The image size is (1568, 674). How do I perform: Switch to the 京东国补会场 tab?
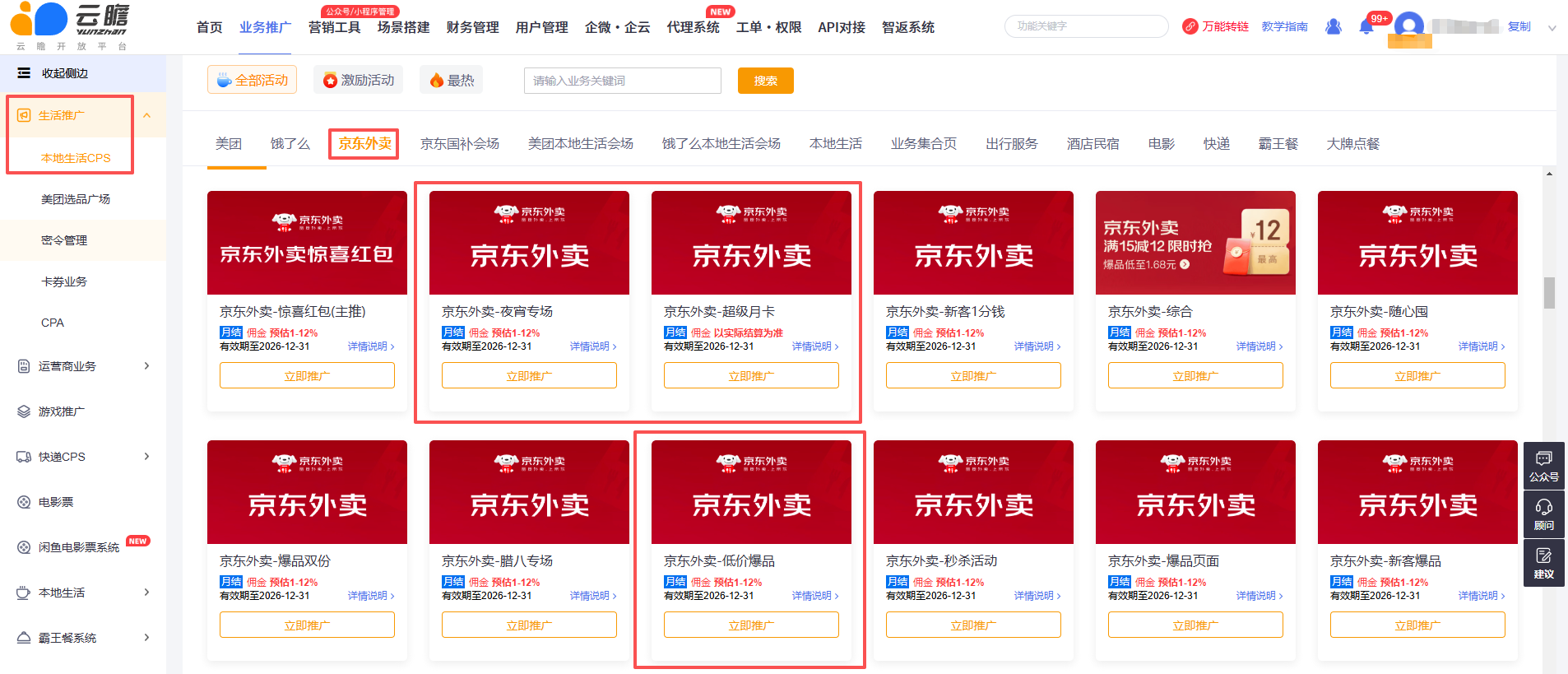point(460,144)
